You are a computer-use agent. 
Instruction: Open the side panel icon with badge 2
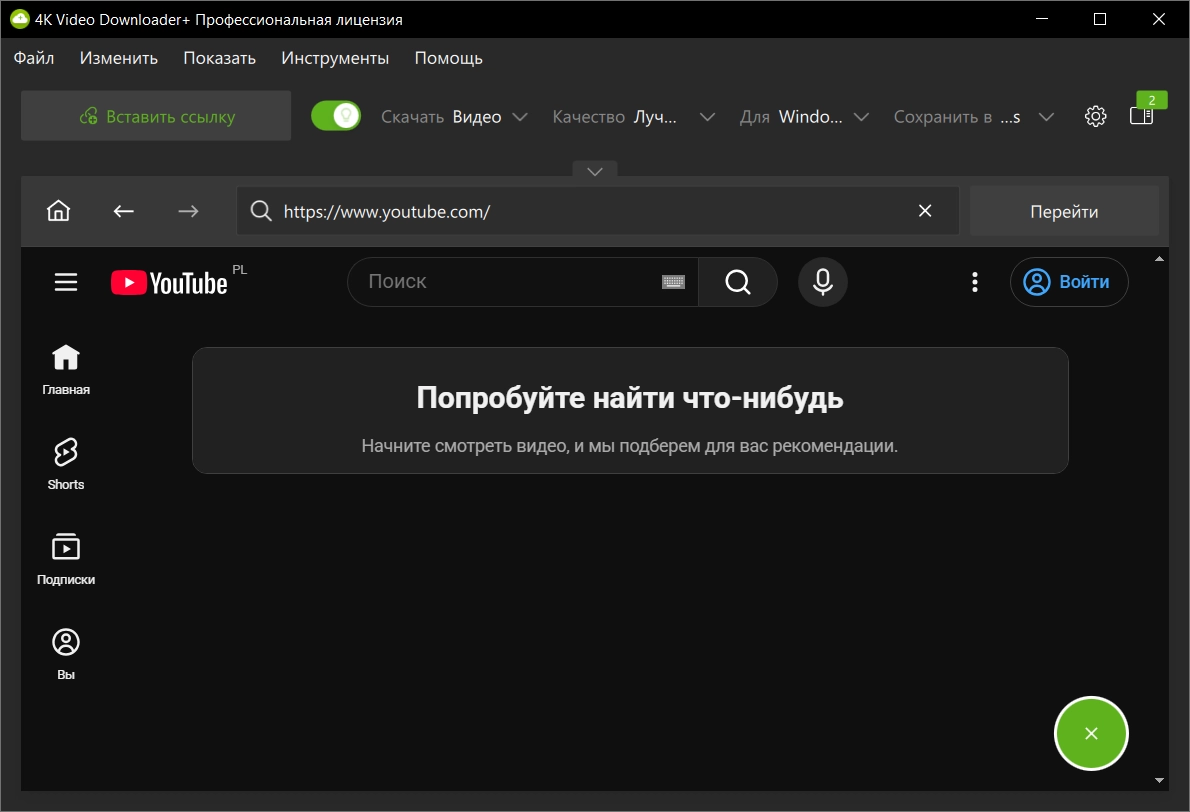click(1141, 116)
